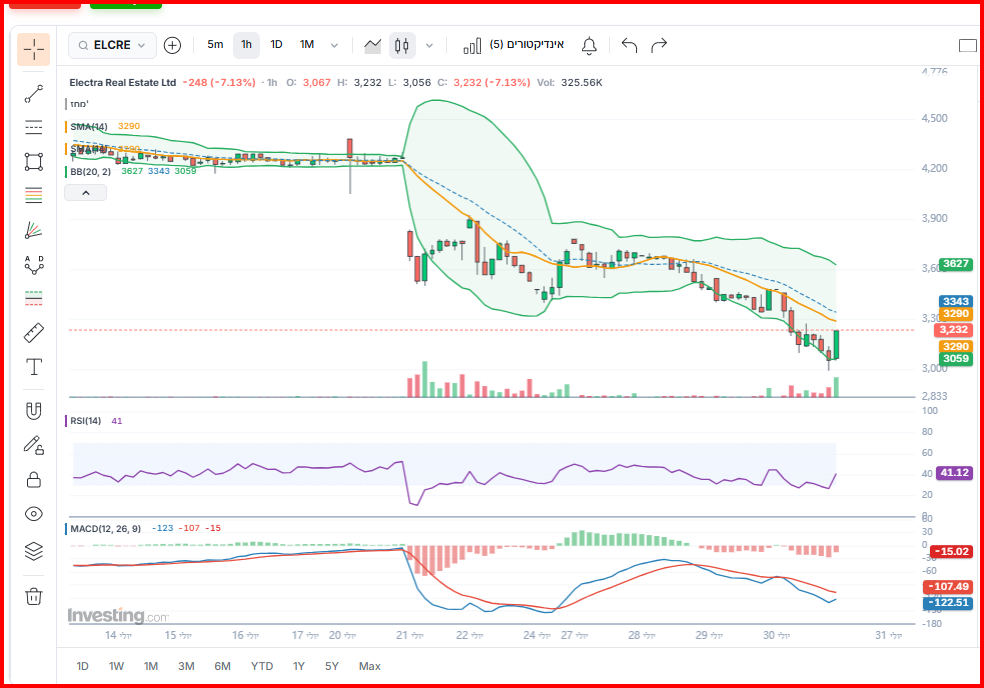
Task: Set range to 3M
Action: click(x=186, y=666)
